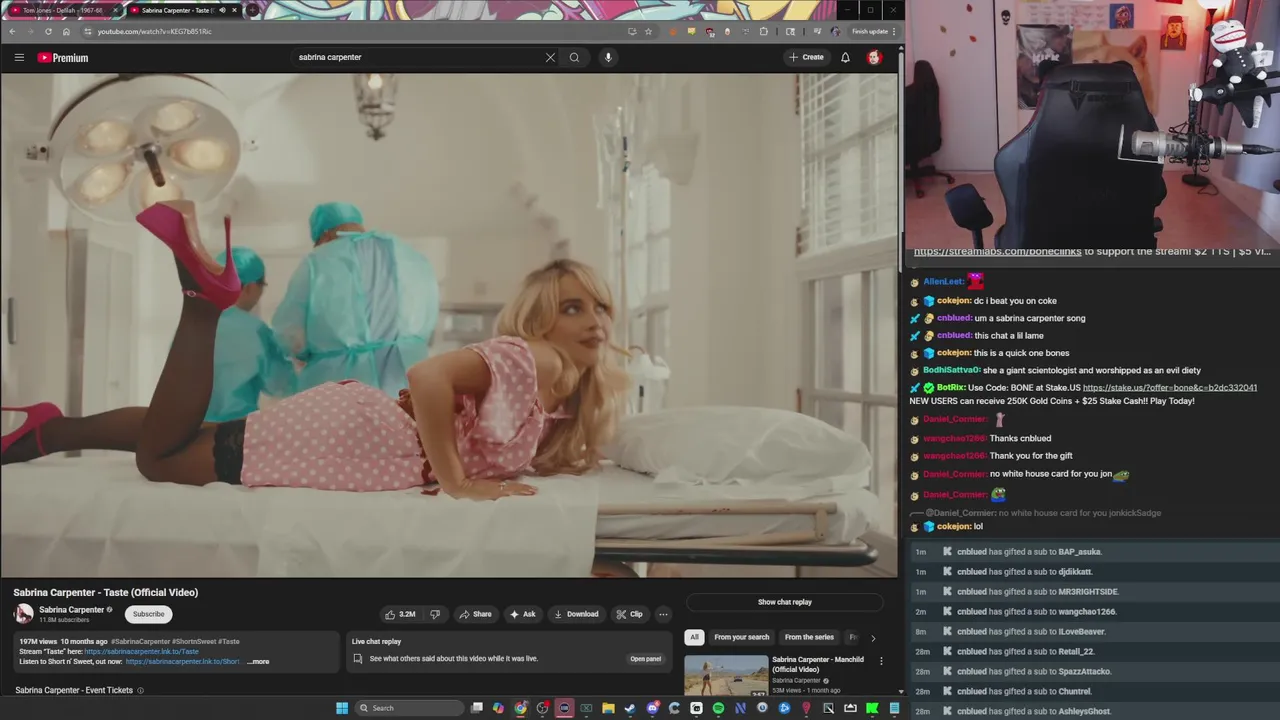Like the video with thumbs-up 3.2M

tap(401, 614)
